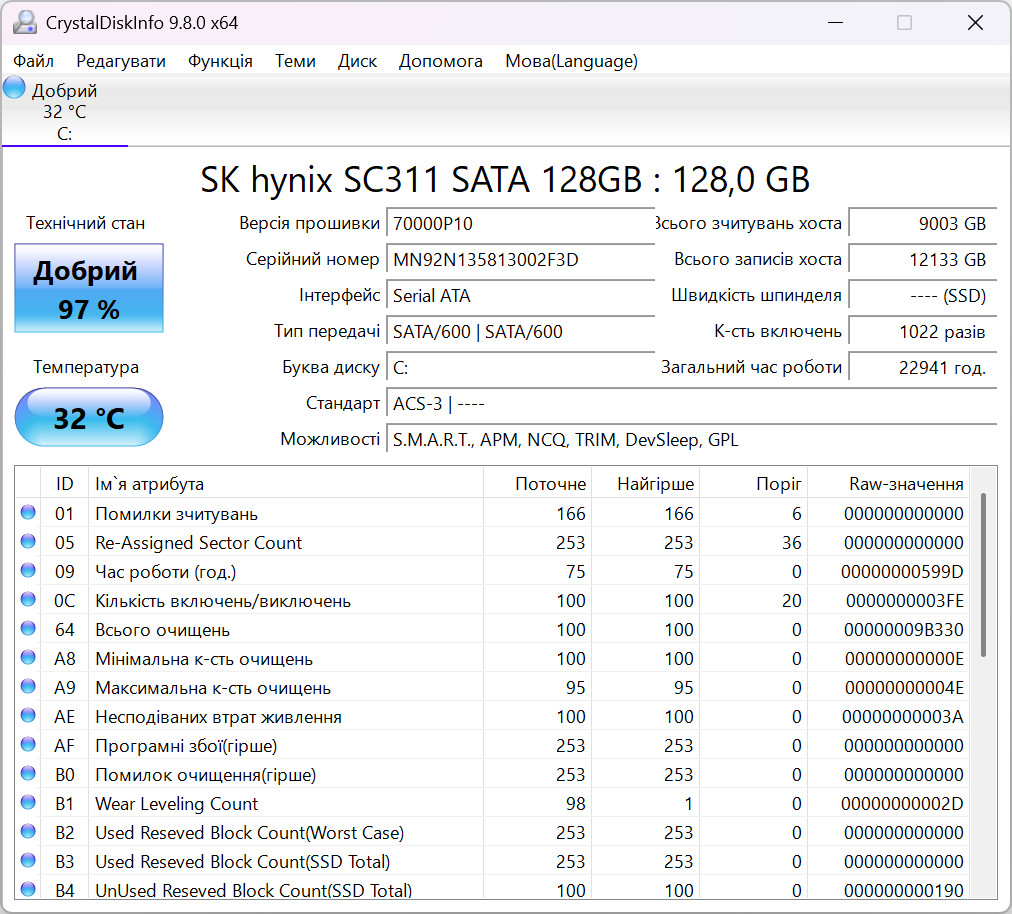Image resolution: width=1012 pixels, height=914 pixels.
Task: Click status orb for Re-Assigned Sector Count row
Action: tap(28, 542)
